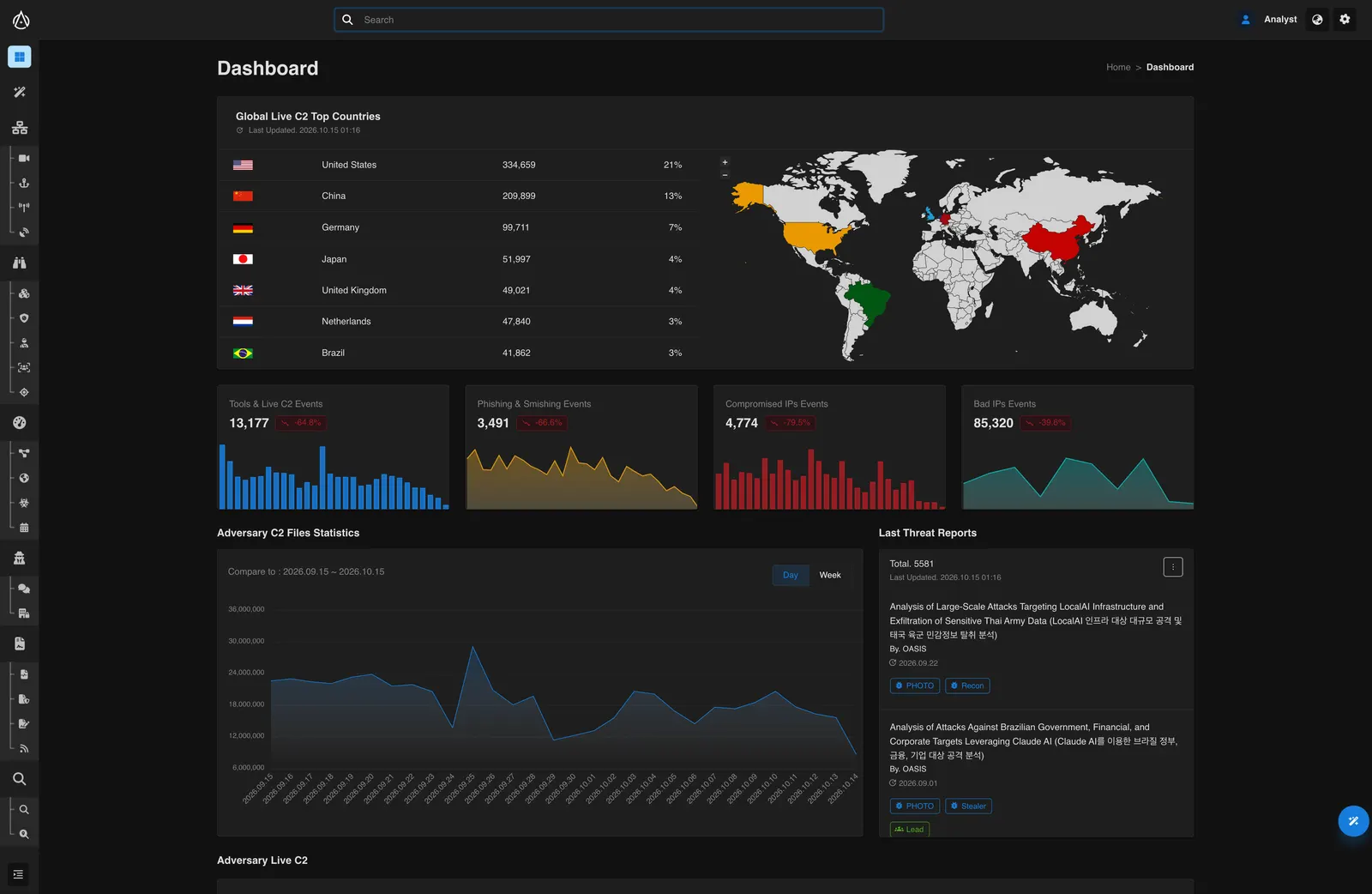Click the Dashboard breadcrumb item
The image size is (1372, 894).
tap(1170, 67)
